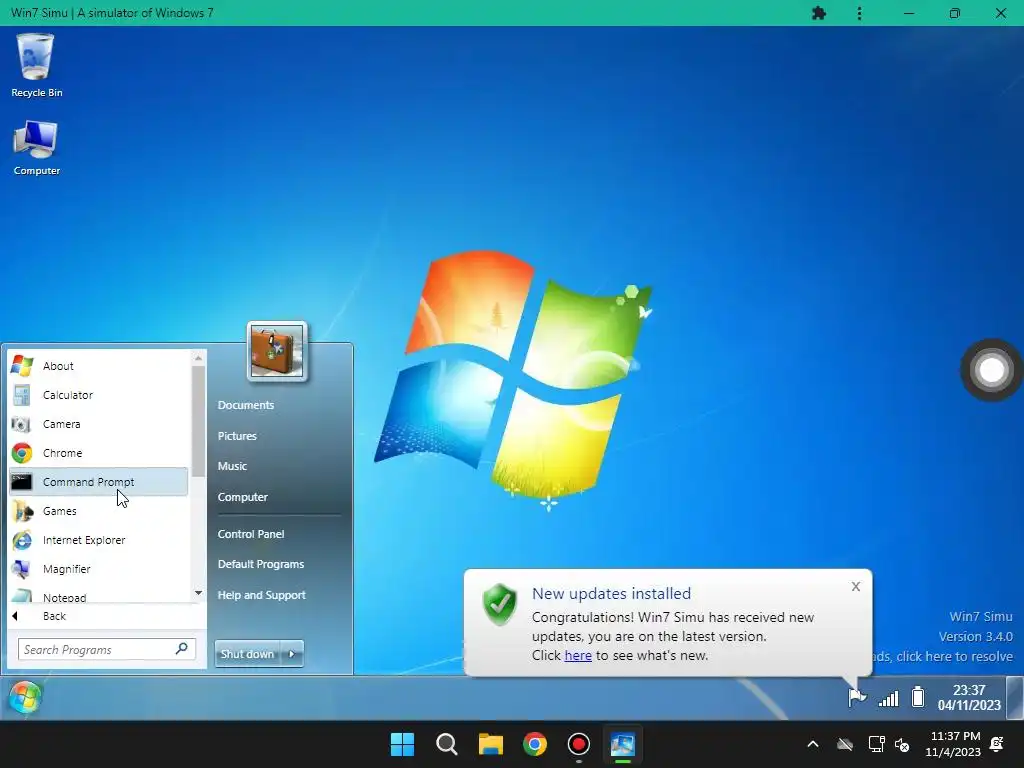This screenshot has height=768, width=1024.
Task: Open Windows 11 taskbar Search
Action: pyautogui.click(x=447, y=744)
